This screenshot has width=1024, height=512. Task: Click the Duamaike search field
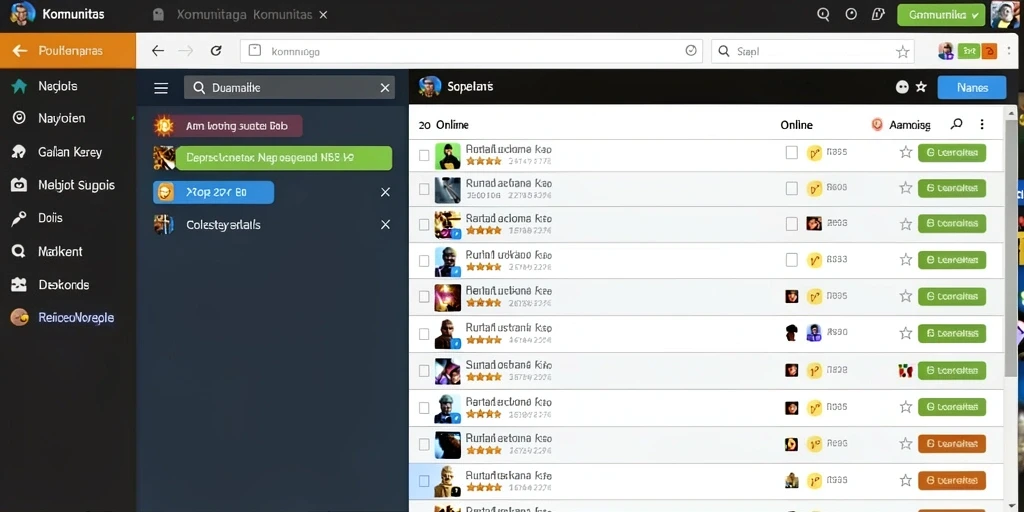[x=289, y=88]
